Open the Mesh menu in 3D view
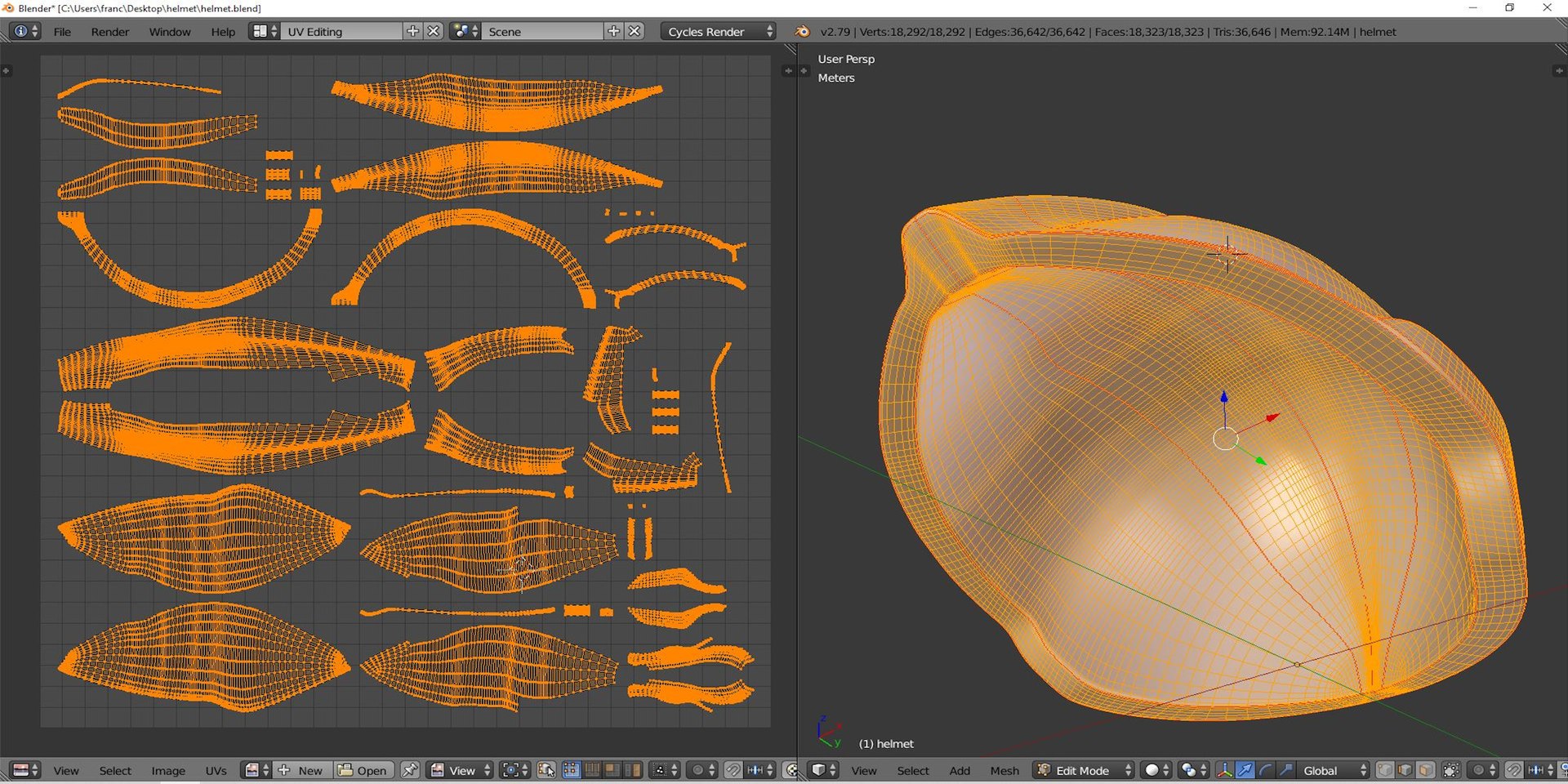This screenshot has height=784, width=1568. click(x=1004, y=770)
